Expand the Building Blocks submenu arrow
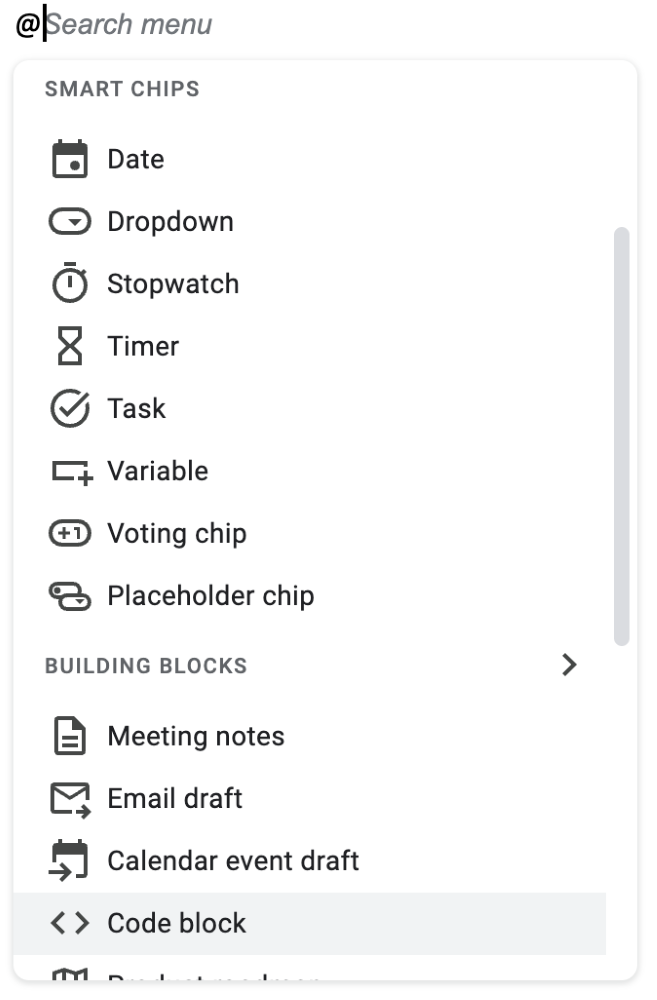The height and width of the screenshot is (1000, 657). coord(569,665)
